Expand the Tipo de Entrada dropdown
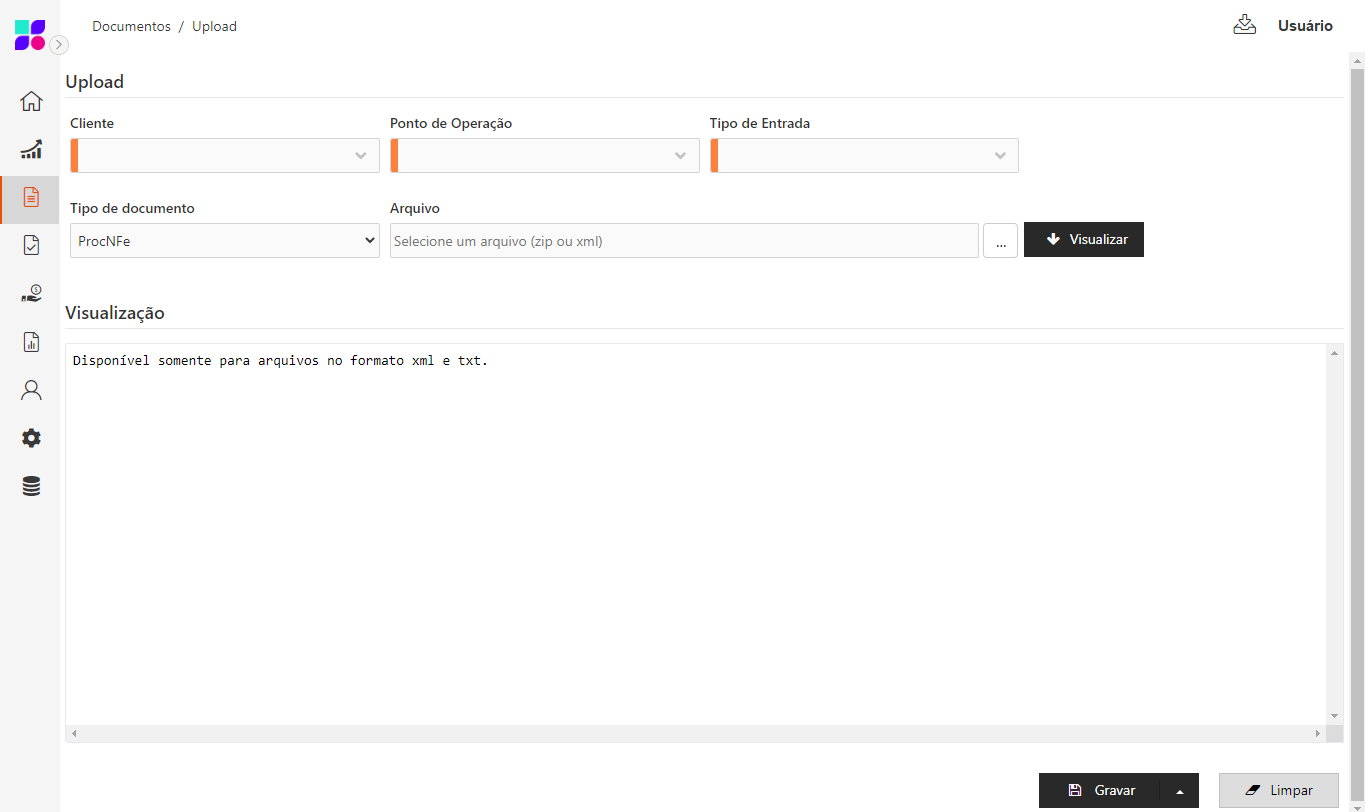The width and height of the screenshot is (1365, 812). pos(865,156)
